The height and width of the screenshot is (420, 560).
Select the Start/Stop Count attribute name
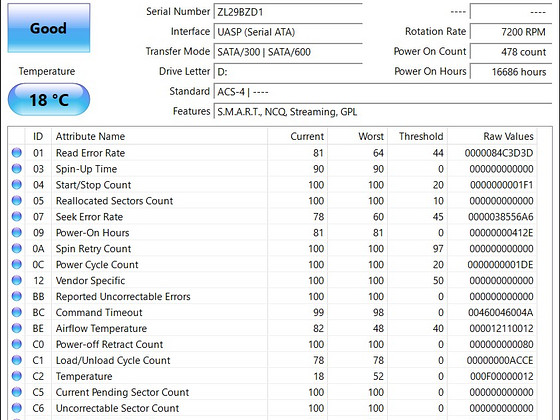pyautogui.click(x=94, y=185)
